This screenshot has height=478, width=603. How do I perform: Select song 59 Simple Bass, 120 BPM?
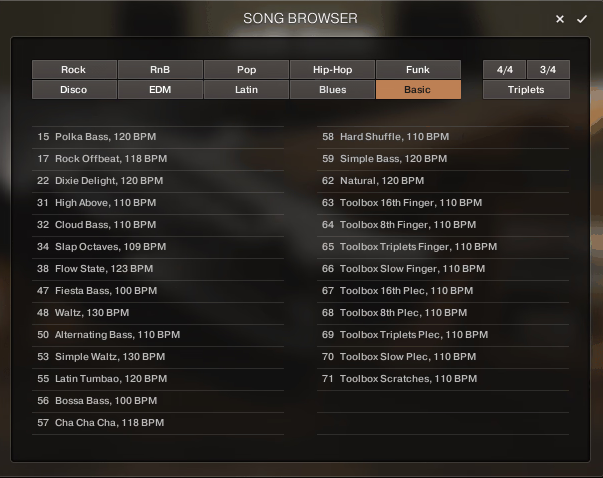coord(443,159)
